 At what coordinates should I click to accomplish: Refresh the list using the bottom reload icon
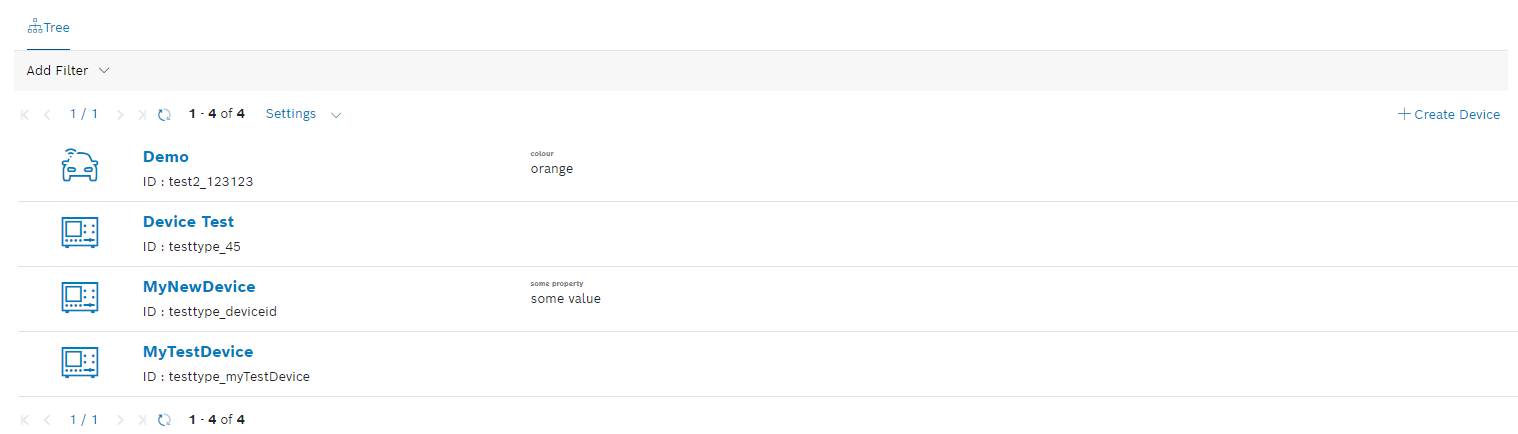click(165, 420)
